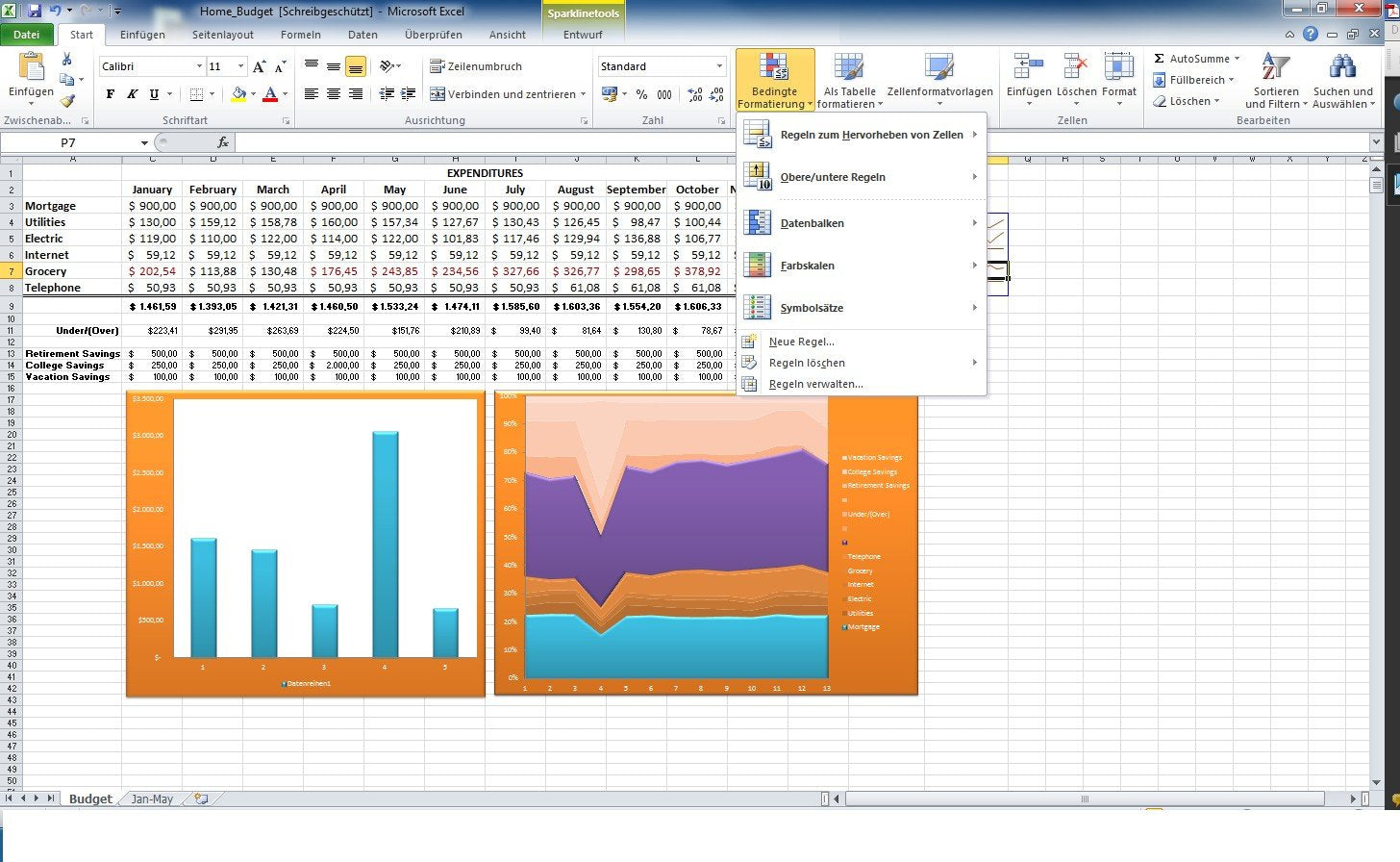Switch to the Einfügen ribbon tab
Screen dimensions: 1400x862
142,35
